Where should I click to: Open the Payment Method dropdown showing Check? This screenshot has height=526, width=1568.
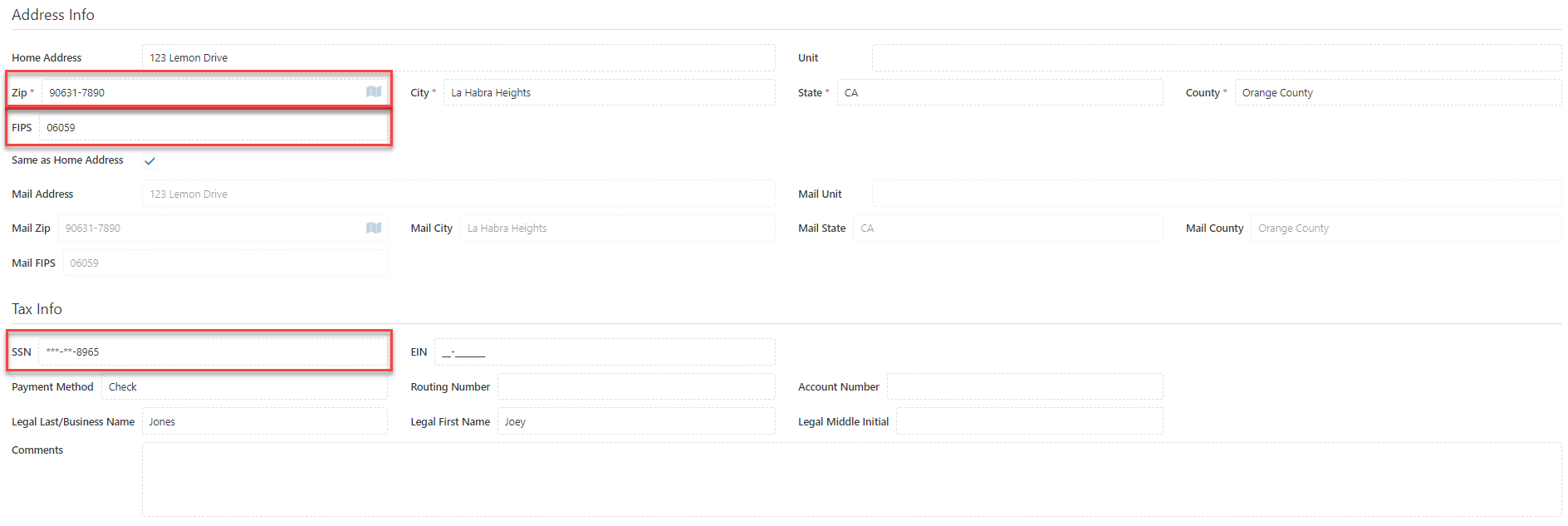click(x=244, y=386)
